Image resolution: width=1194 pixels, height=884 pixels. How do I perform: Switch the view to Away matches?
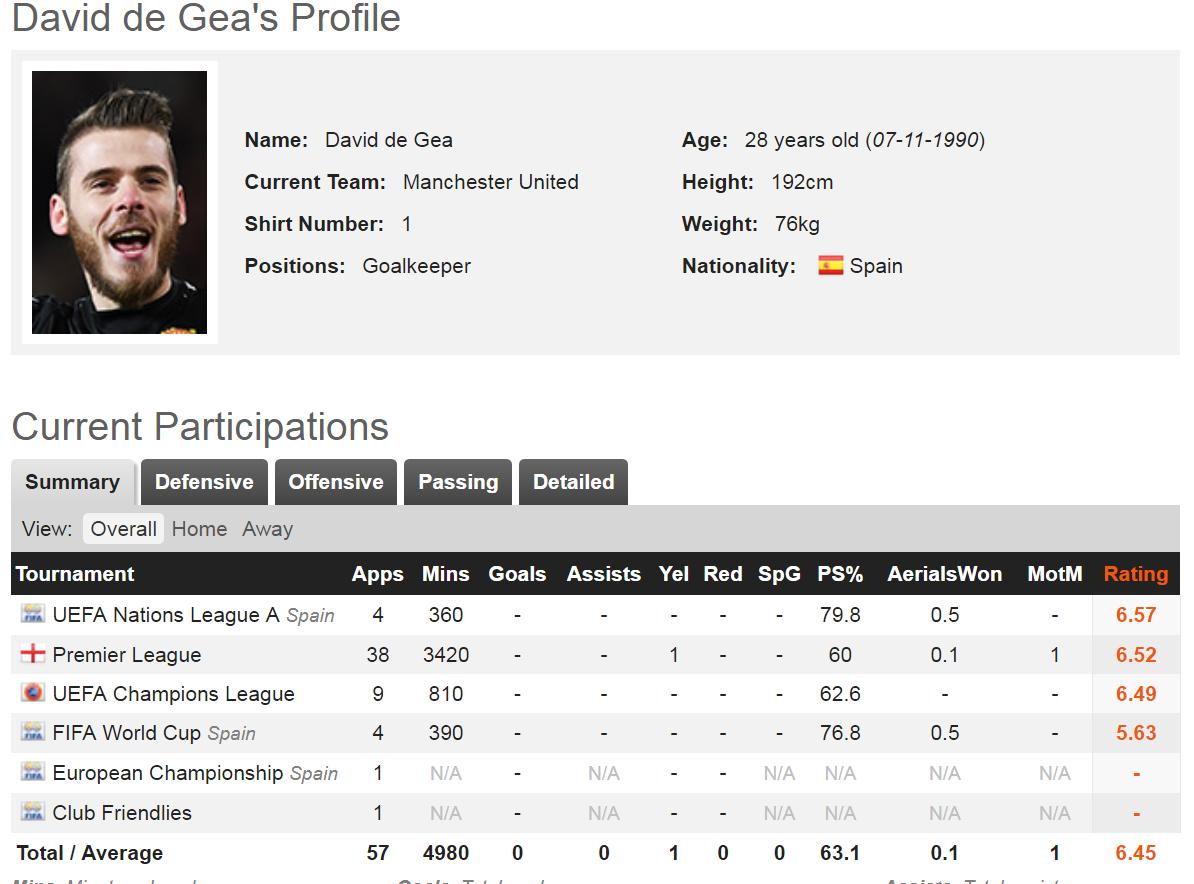(267, 529)
